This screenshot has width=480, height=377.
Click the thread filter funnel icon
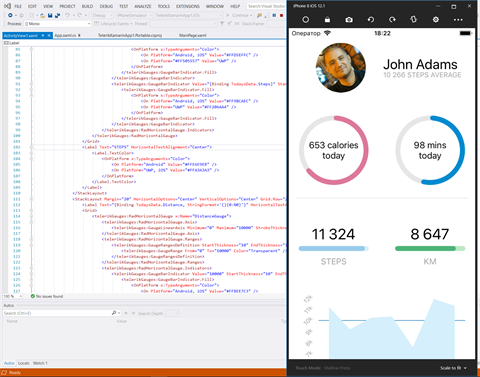pyautogui.click(x=222, y=24)
